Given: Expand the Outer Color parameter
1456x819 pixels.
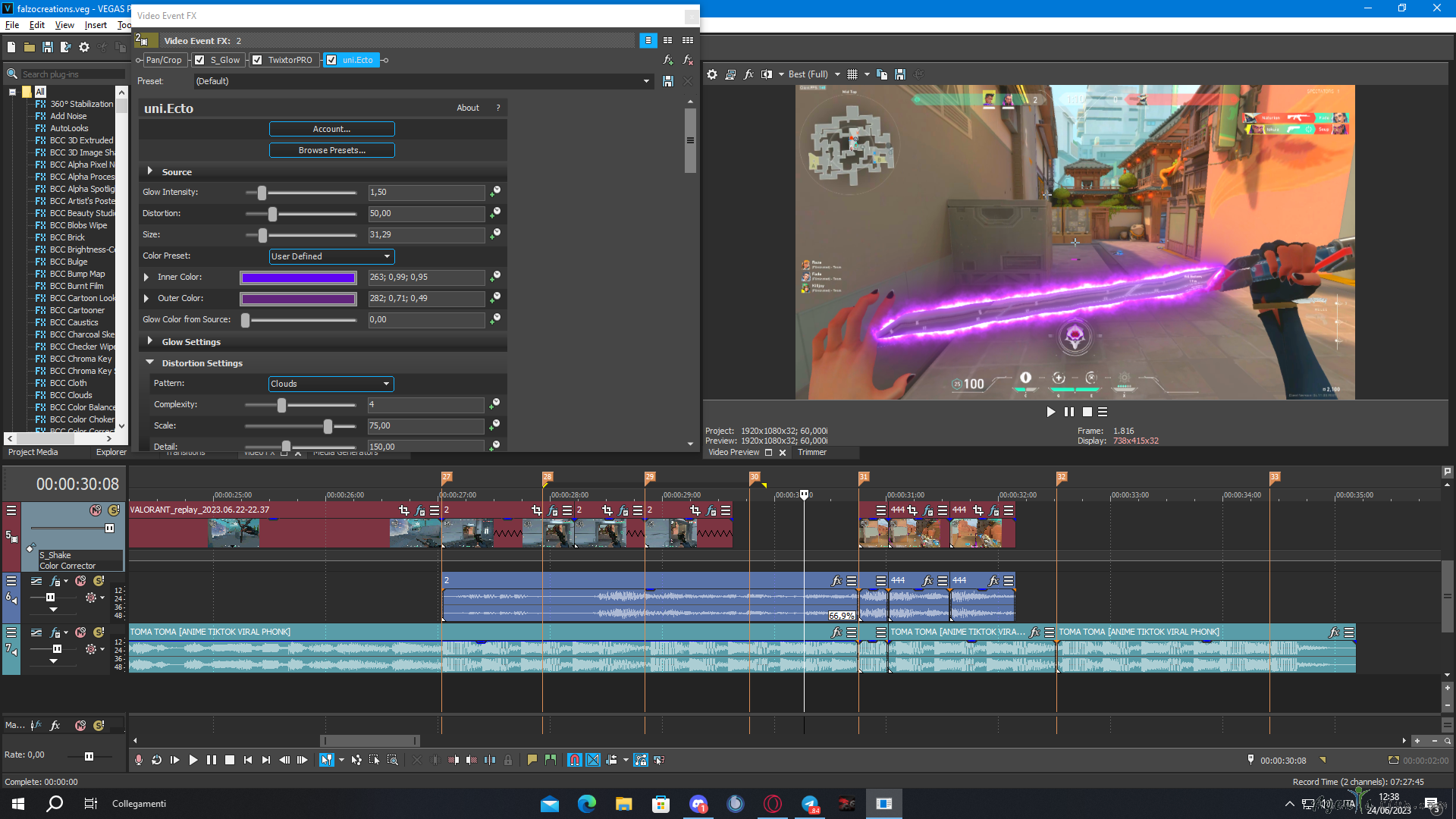Looking at the screenshot, I should pos(146,299).
